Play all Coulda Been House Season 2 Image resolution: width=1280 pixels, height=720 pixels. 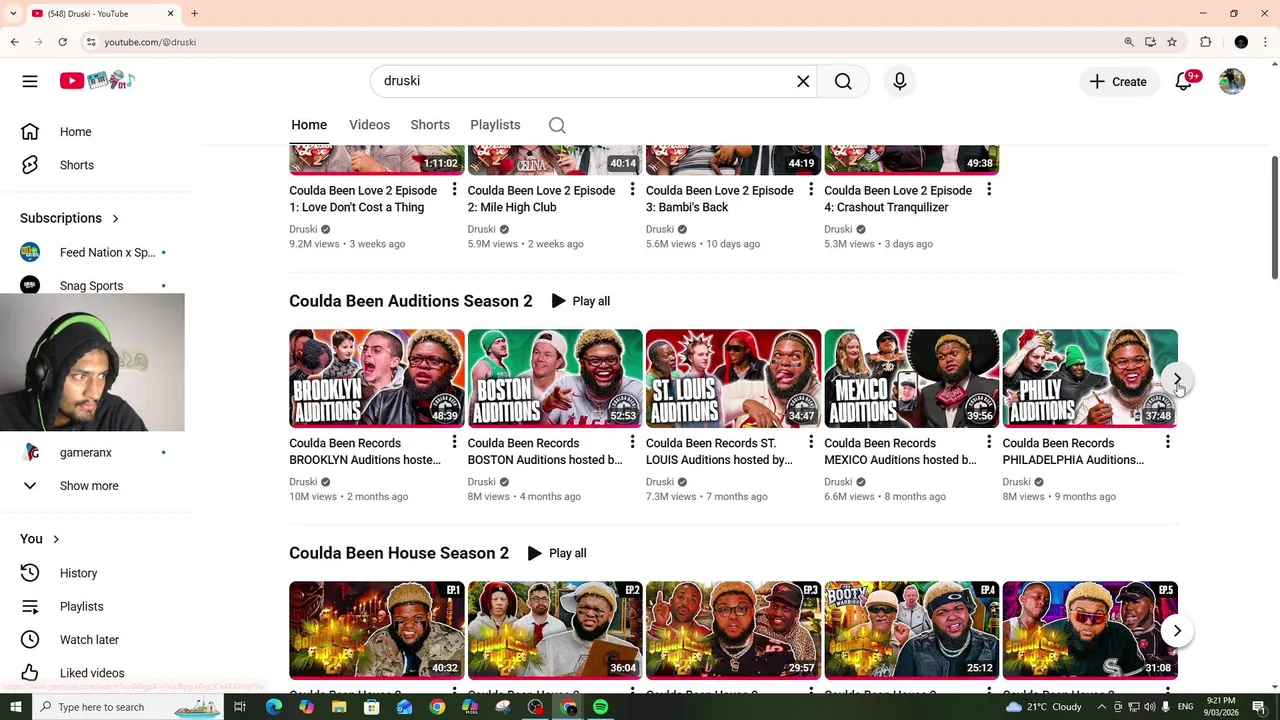(556, 553)
